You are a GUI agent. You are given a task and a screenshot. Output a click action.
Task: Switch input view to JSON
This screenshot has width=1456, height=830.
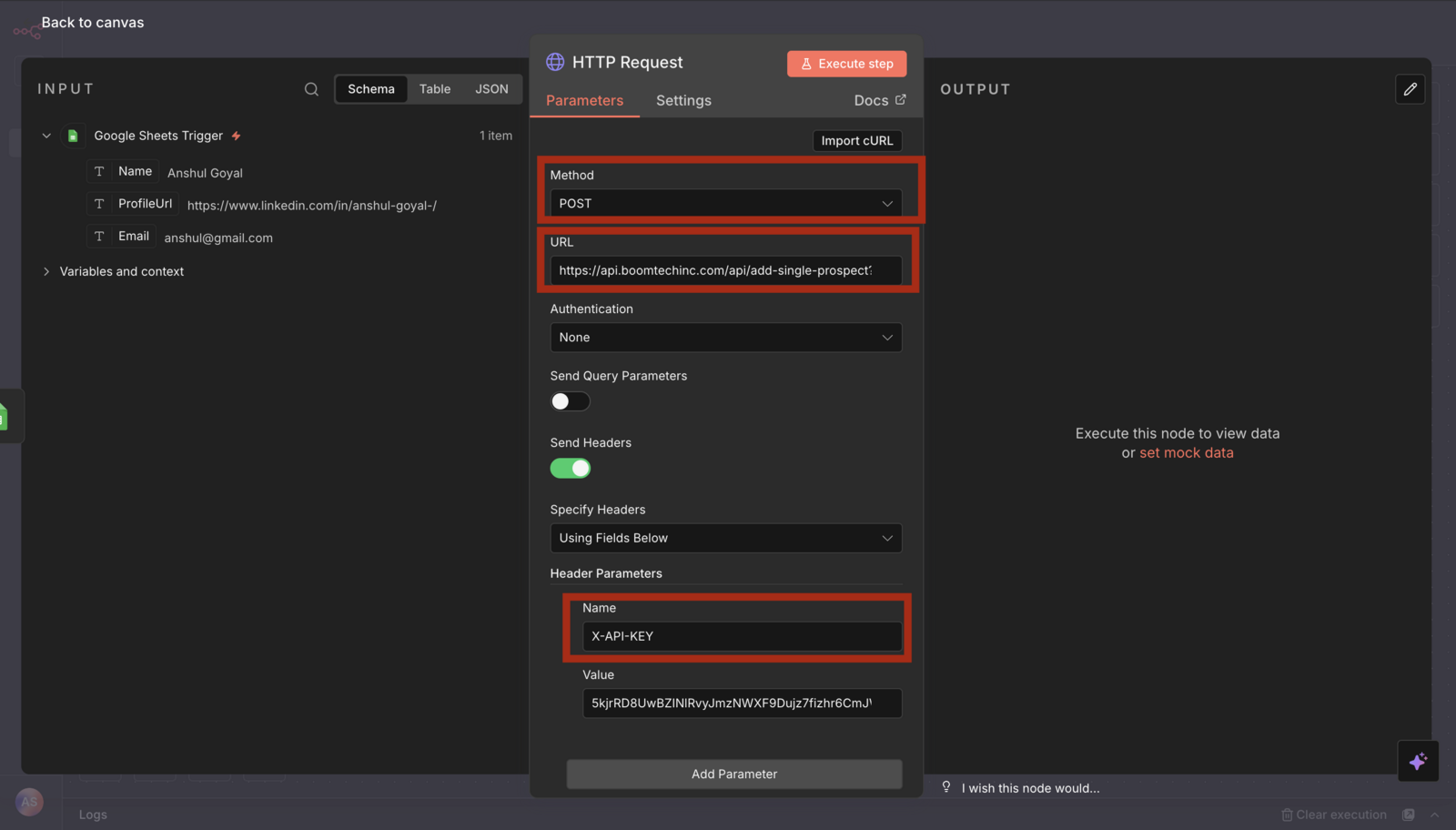[491, 89]
